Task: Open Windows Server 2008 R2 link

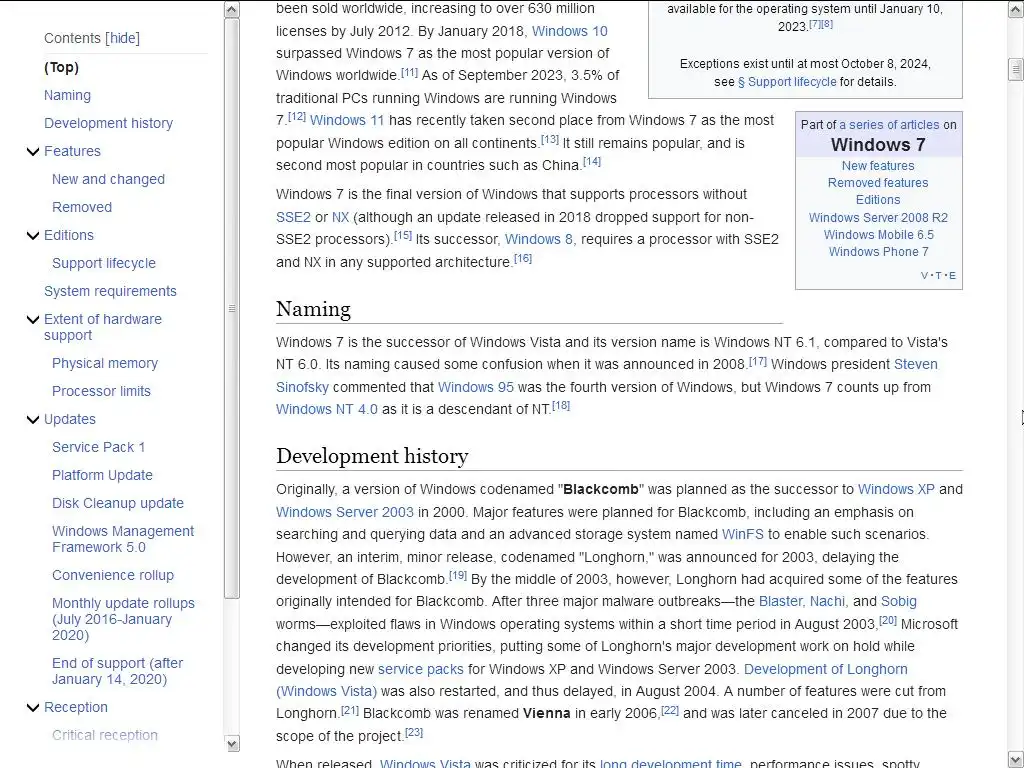Action: coord(878,217)
